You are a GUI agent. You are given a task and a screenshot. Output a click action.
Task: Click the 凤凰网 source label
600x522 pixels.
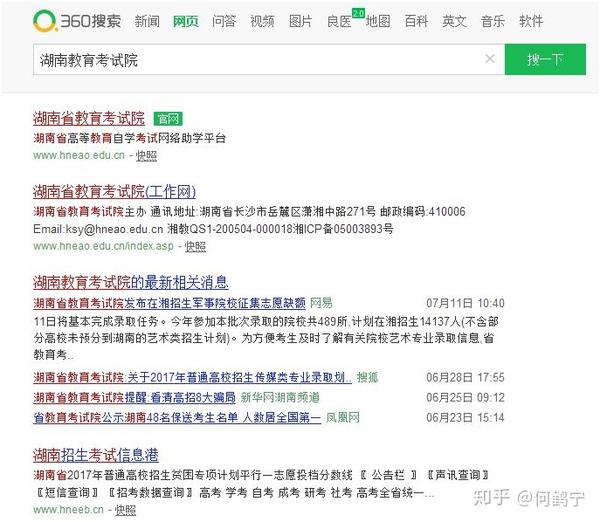coord(342,418)
